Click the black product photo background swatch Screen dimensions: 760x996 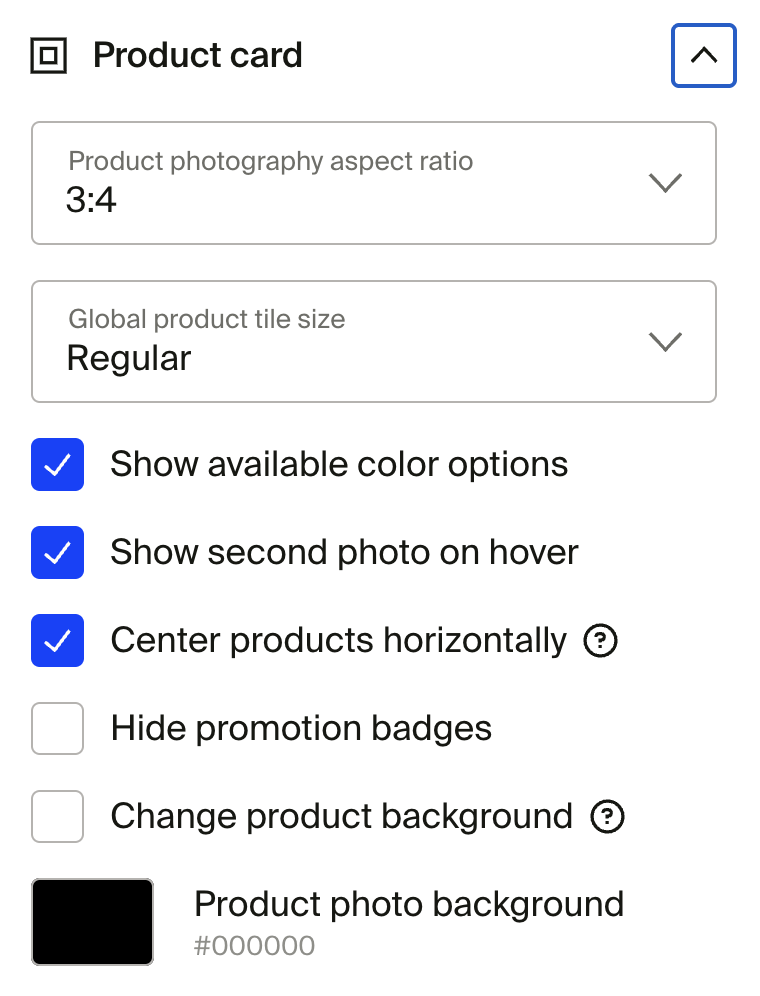(x=93, y=922)
